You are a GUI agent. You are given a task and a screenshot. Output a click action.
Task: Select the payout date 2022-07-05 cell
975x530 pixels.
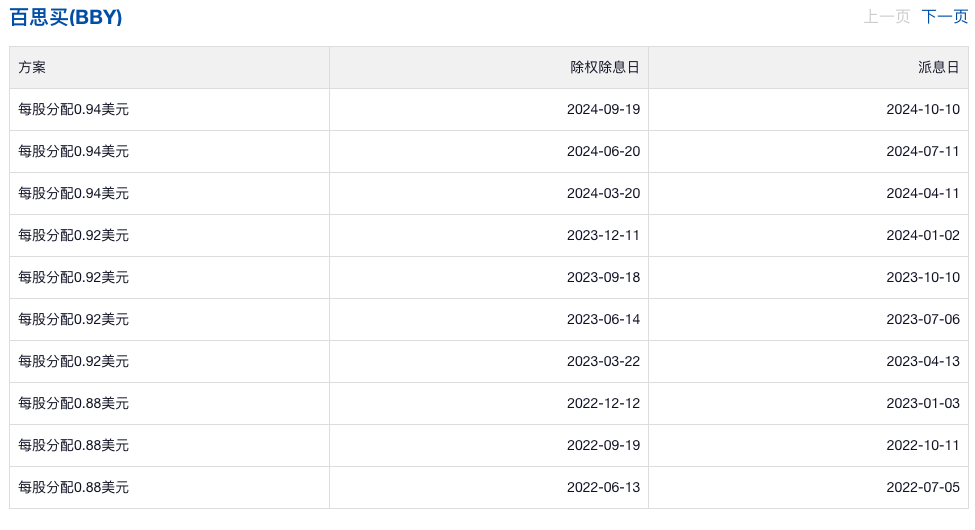tap(808, 487)
